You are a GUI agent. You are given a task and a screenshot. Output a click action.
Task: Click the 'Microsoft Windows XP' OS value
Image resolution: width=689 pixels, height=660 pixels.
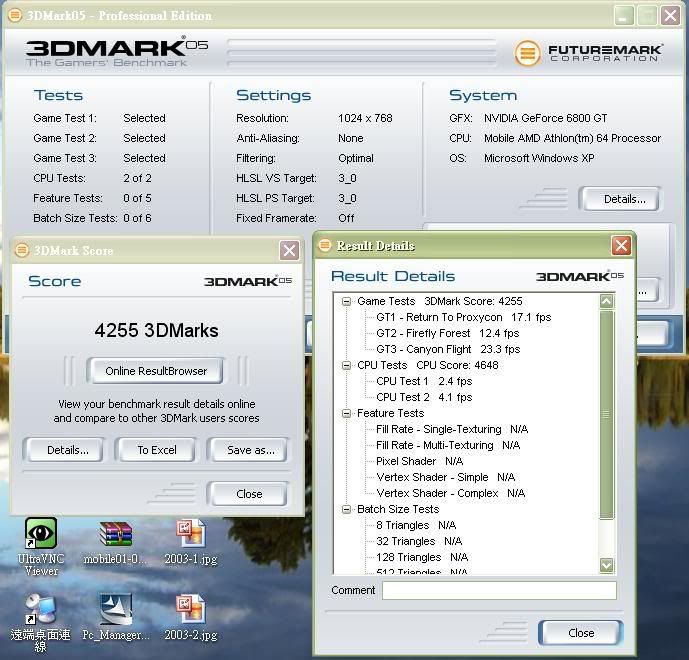(539, 158)
